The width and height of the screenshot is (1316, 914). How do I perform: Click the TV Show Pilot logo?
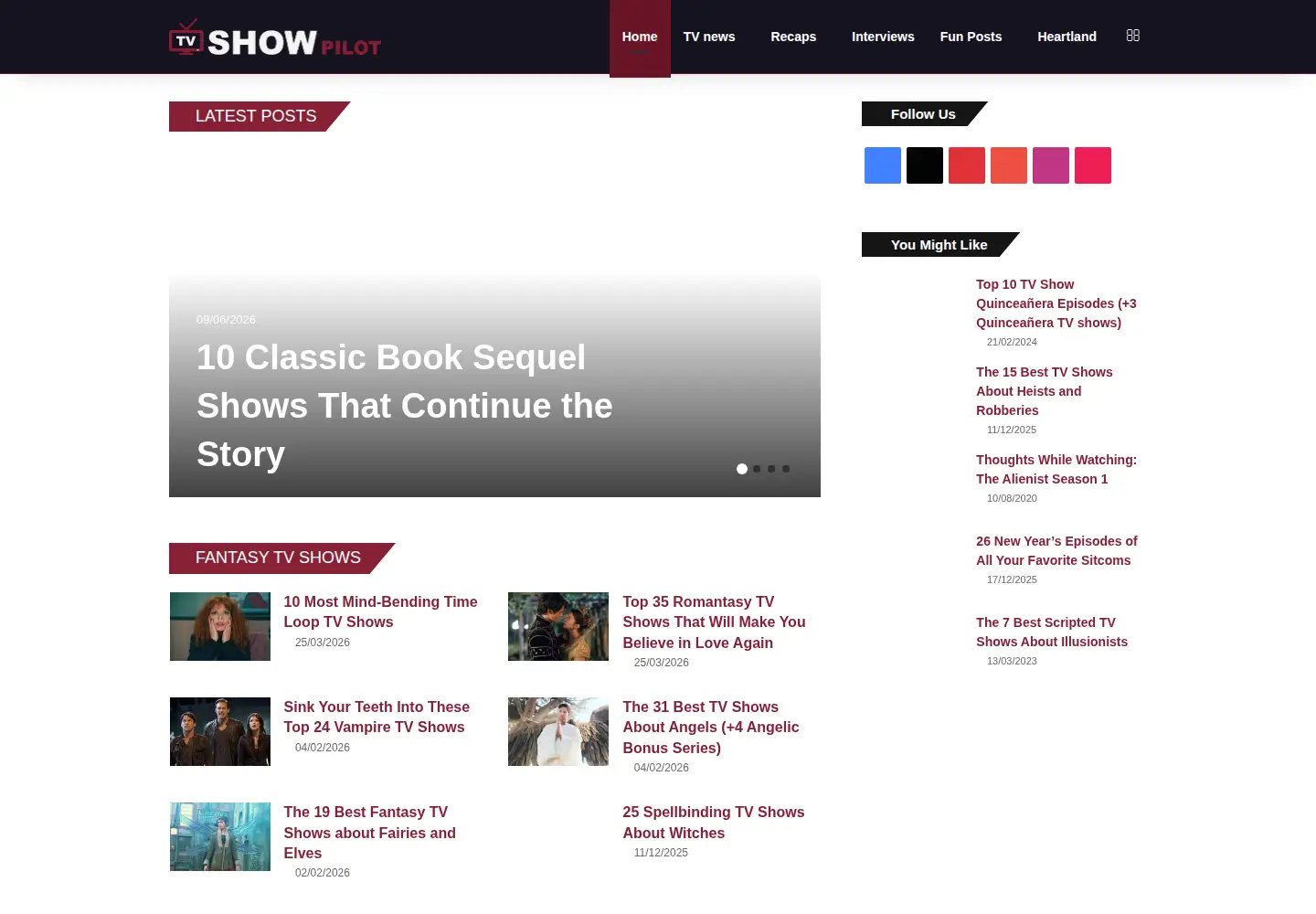point(275,37)
